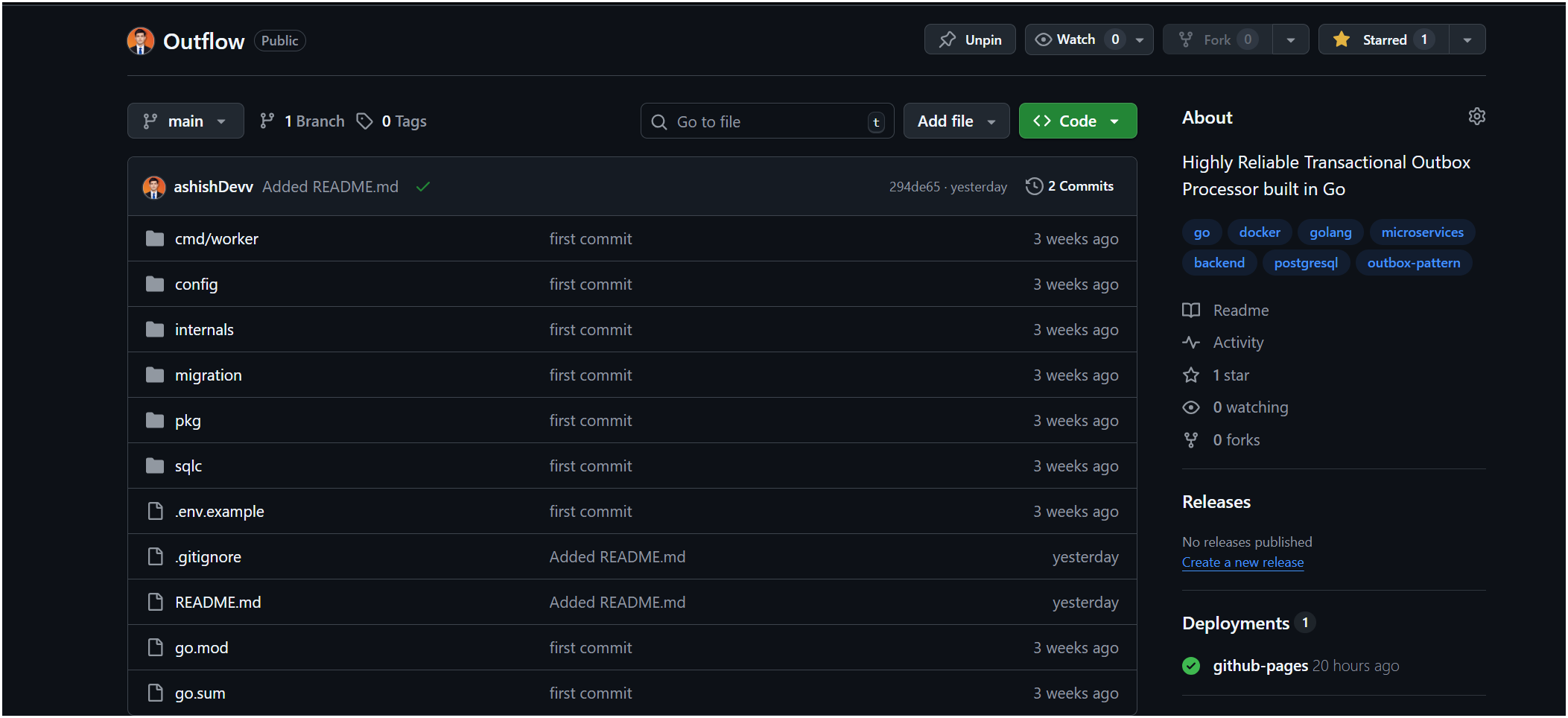Open the cmd/worker folder icon
This screenshot has width=1568, height=718.
tap(154, 238)
